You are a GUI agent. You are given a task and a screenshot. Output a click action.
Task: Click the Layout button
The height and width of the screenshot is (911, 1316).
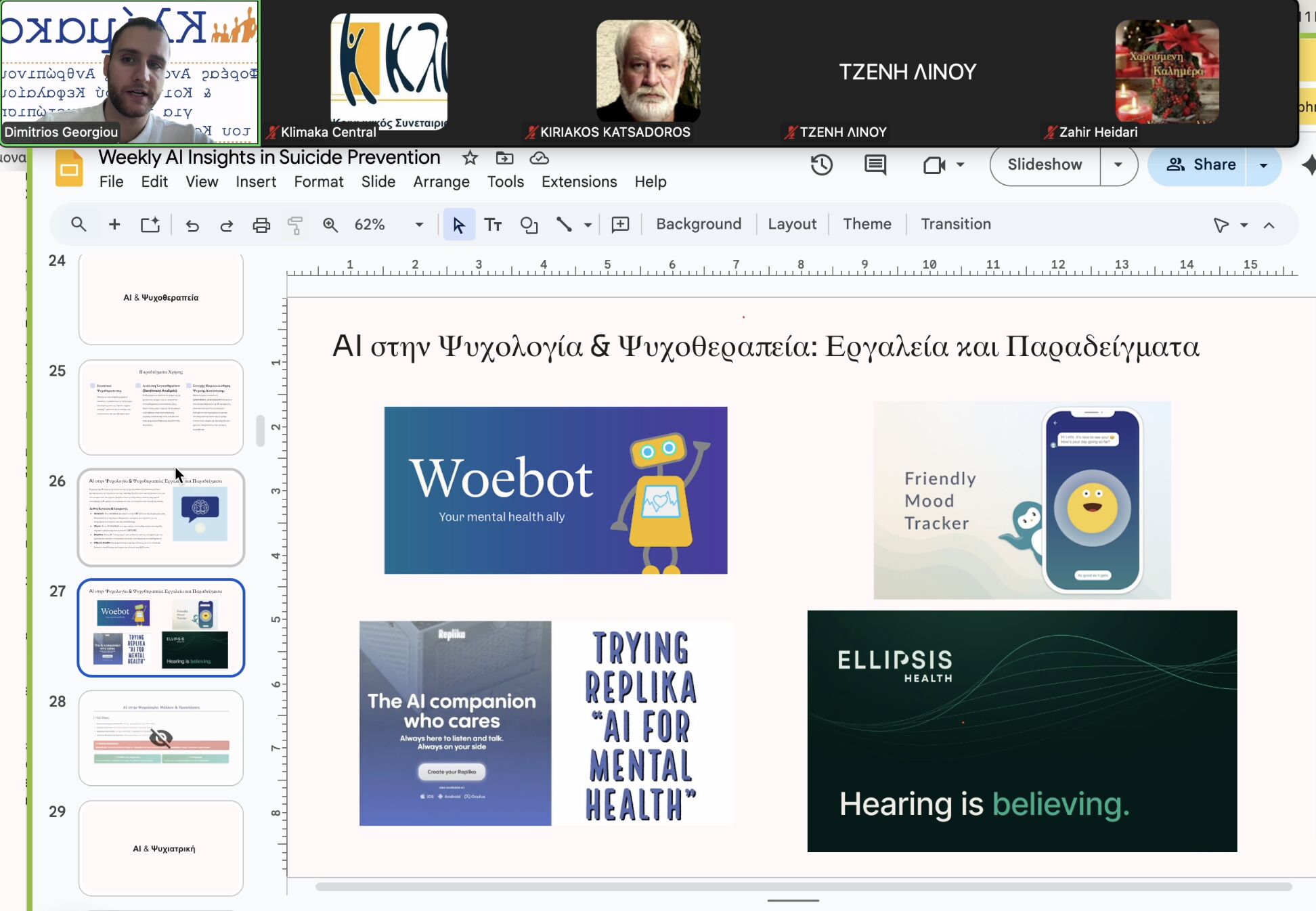[x=792, y=224]
